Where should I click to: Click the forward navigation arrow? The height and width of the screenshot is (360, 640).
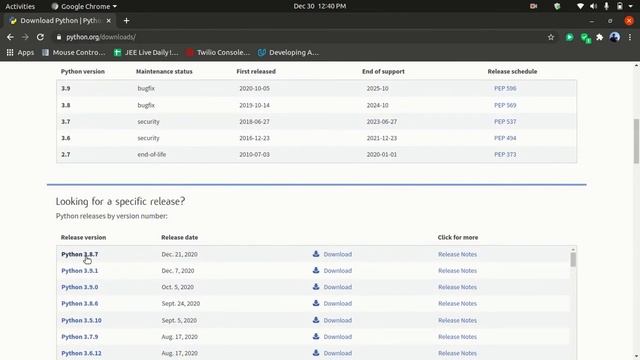[x=25, y=37]
